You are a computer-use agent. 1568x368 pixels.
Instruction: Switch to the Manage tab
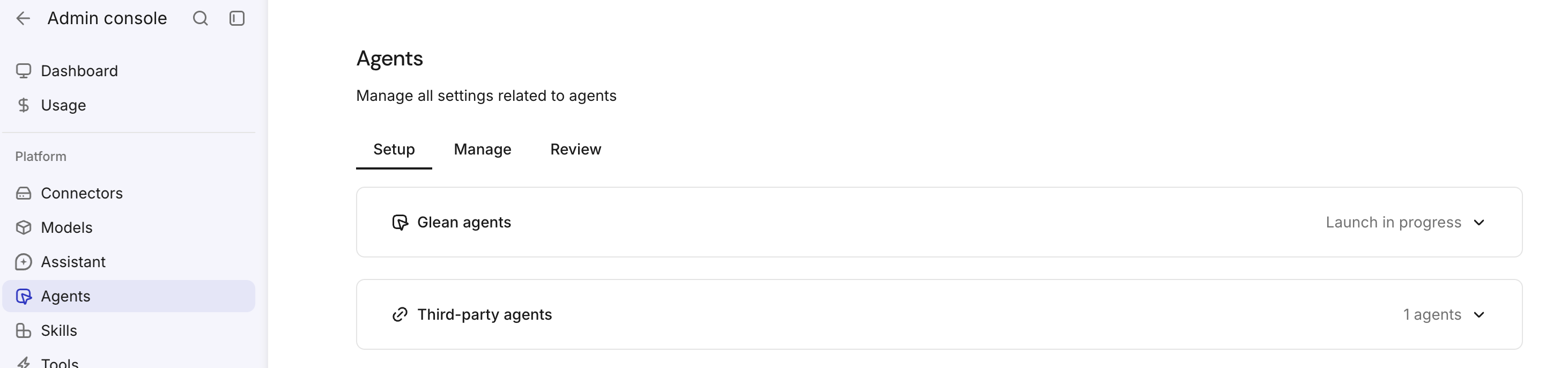coord(483,149)
